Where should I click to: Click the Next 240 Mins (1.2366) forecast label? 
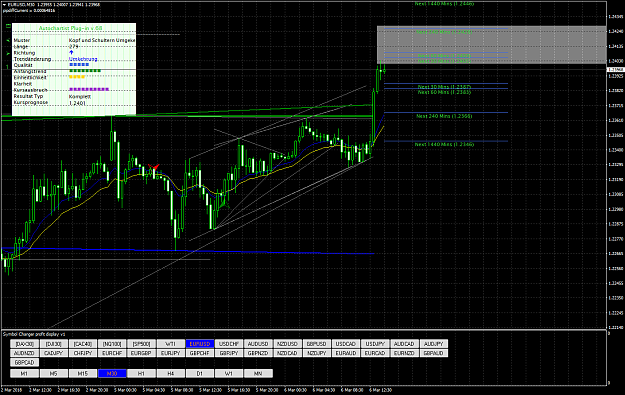coord(444,116)
